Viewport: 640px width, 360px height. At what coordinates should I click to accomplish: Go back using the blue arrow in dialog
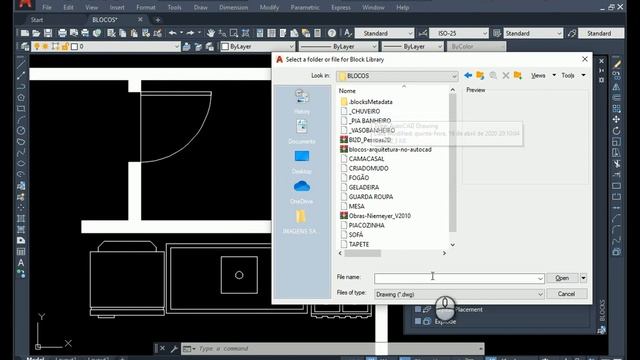[468, 76]
